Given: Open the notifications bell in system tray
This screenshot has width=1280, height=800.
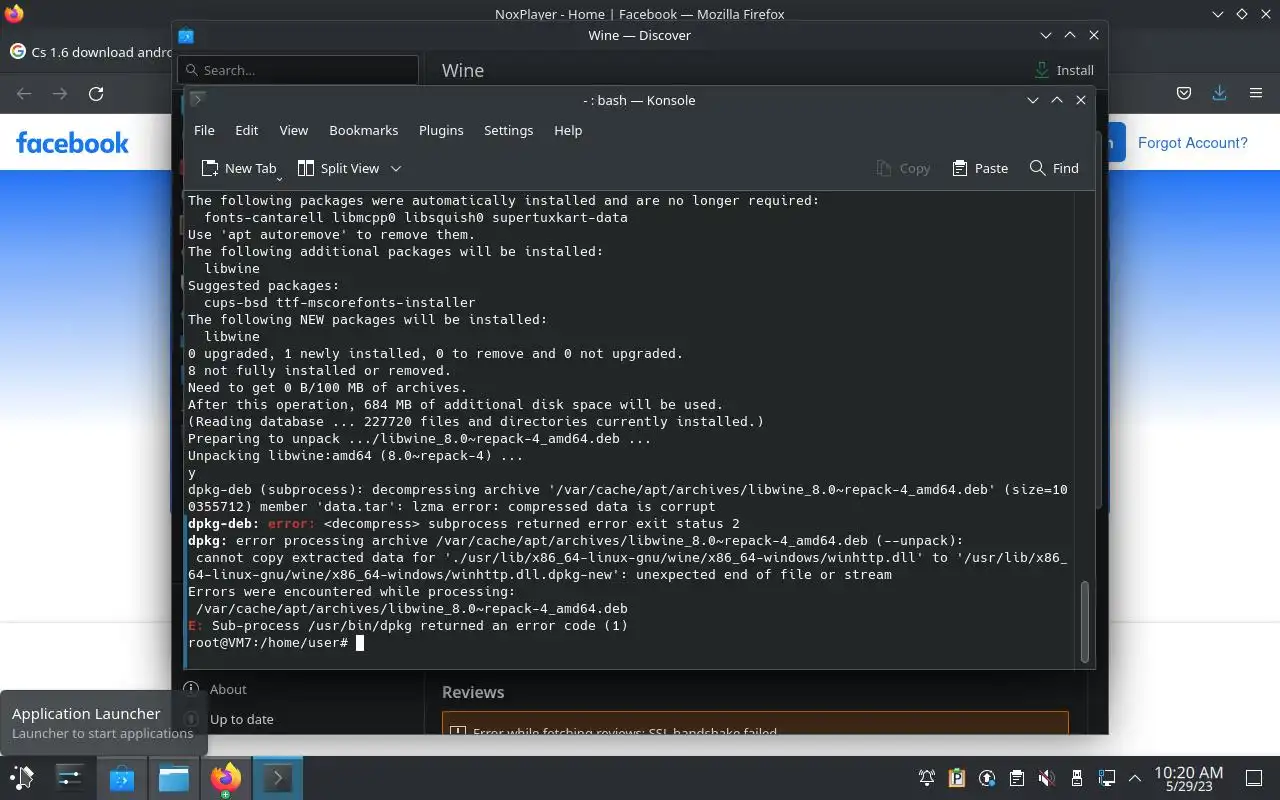Looking at the screenshot, I should [927, 778].
